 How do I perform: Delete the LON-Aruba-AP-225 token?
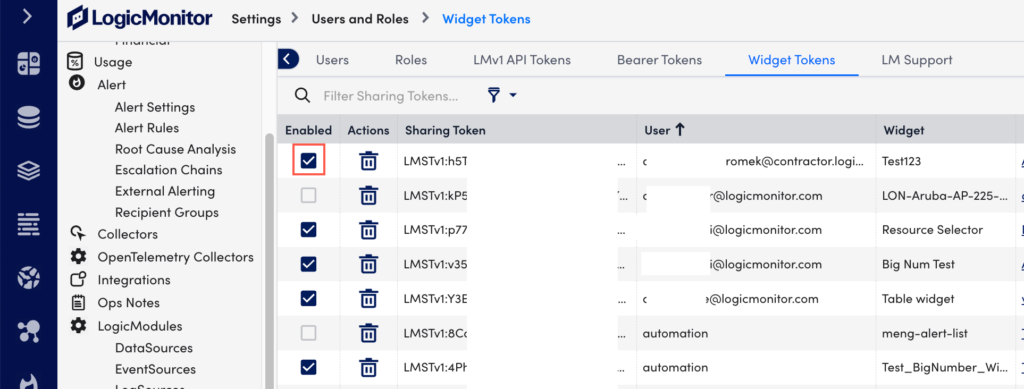click(369, 195)
